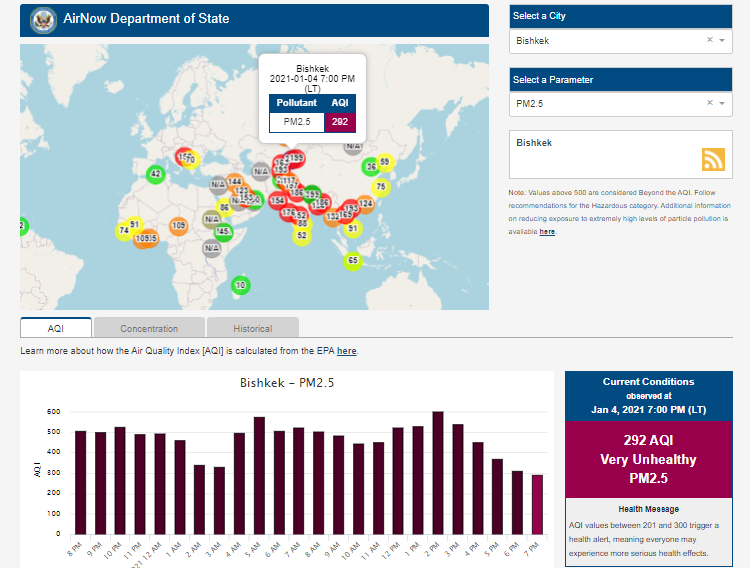
Task: Clear the selected city Bishkek
Action: point(710,41)
